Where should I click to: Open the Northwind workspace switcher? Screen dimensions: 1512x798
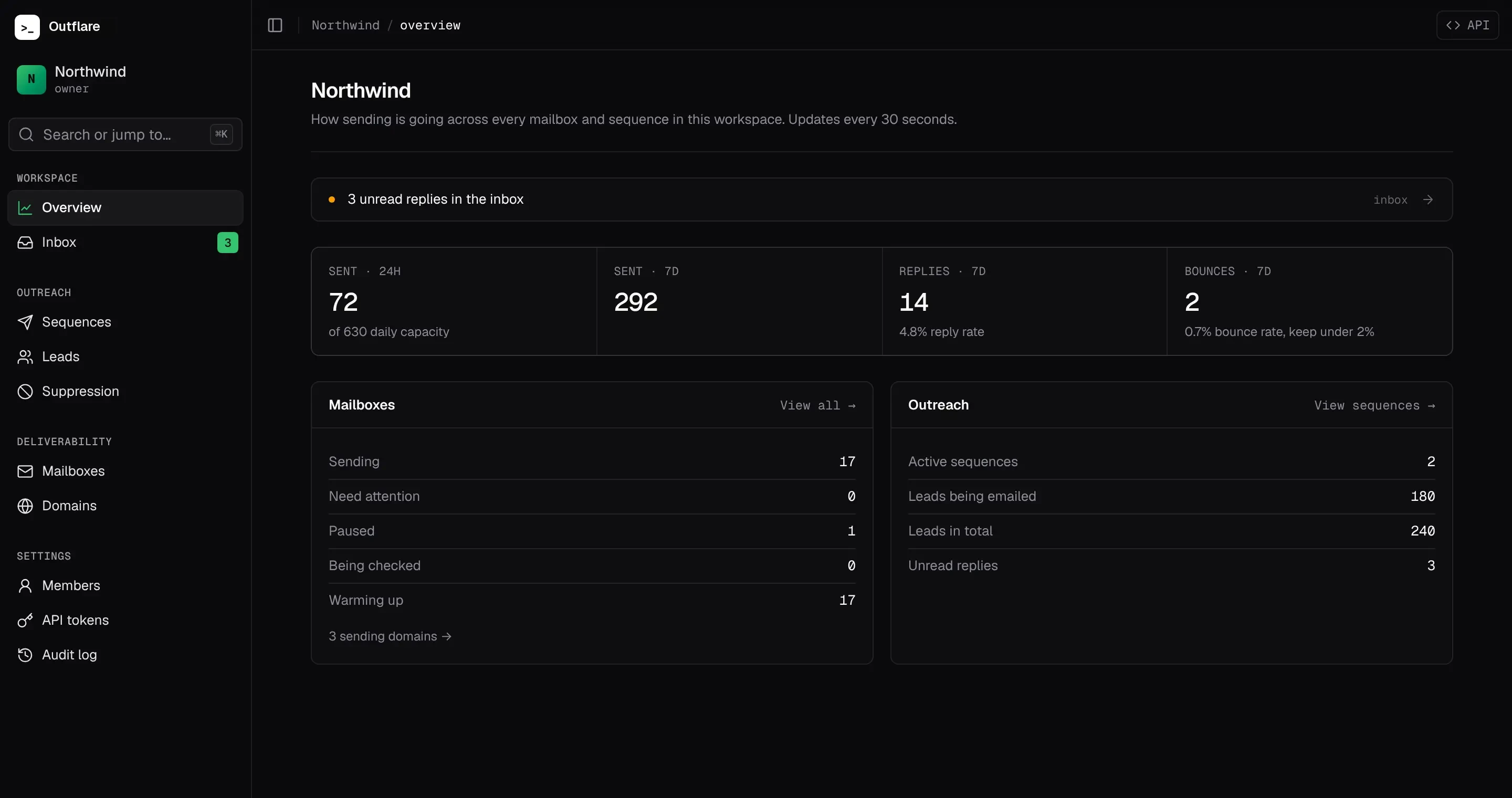(x=125, y=79)
